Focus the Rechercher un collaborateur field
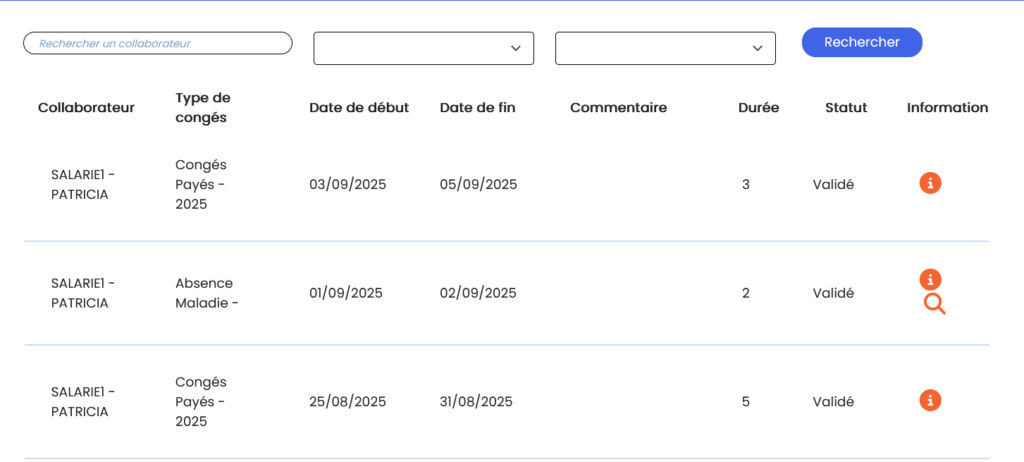This screenshot has height=462, width=1024. (158, 43)
